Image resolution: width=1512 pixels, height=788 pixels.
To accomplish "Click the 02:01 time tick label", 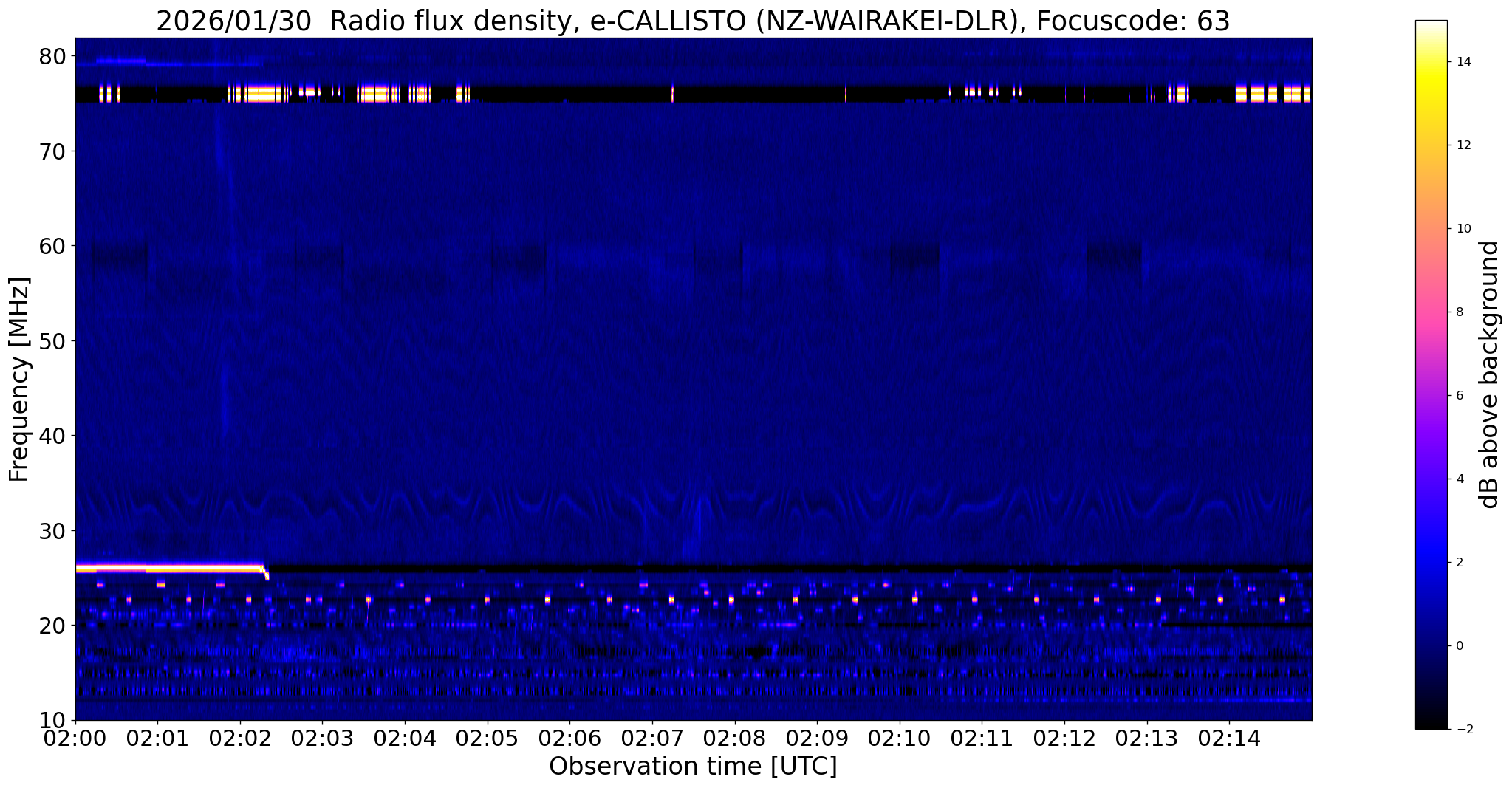I will coord(157,738).
